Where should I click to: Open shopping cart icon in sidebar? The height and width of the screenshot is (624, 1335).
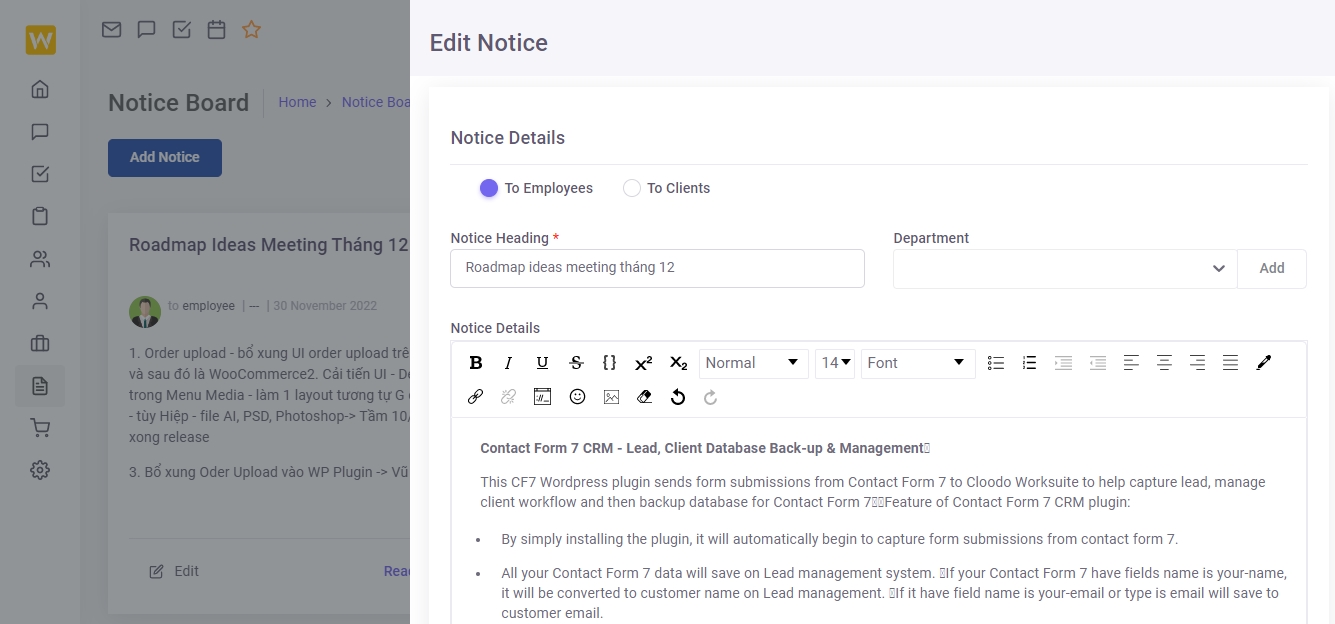click(40, 428)
